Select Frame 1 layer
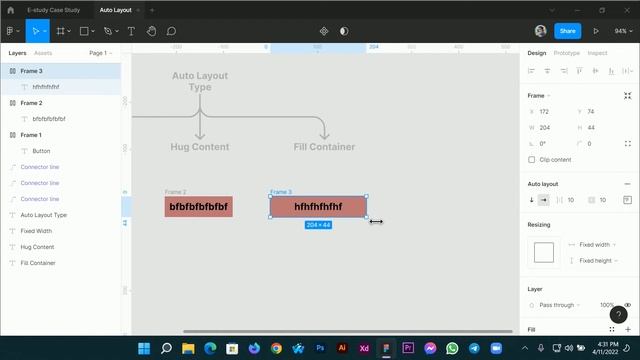 coord(61,135)
